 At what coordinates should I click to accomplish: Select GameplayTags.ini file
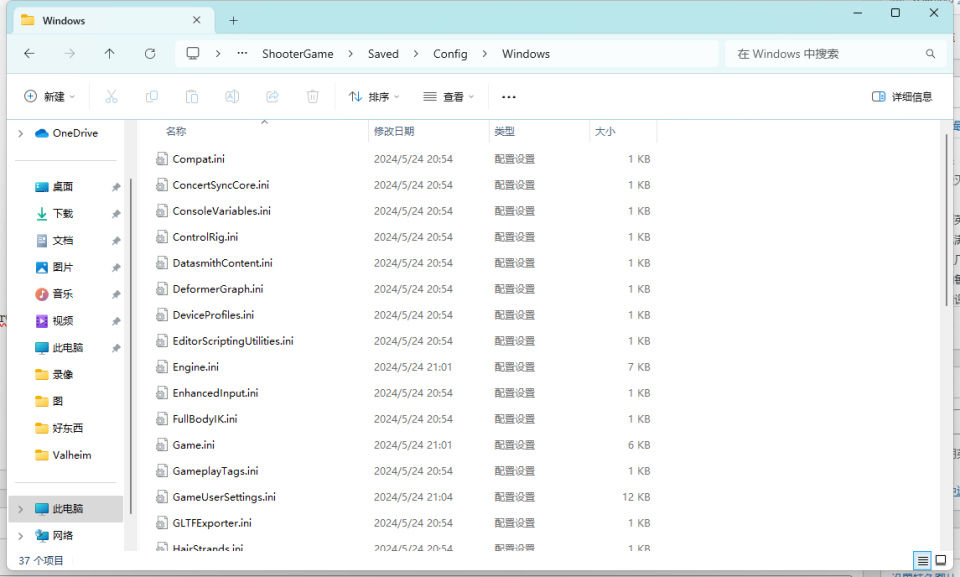216,471
